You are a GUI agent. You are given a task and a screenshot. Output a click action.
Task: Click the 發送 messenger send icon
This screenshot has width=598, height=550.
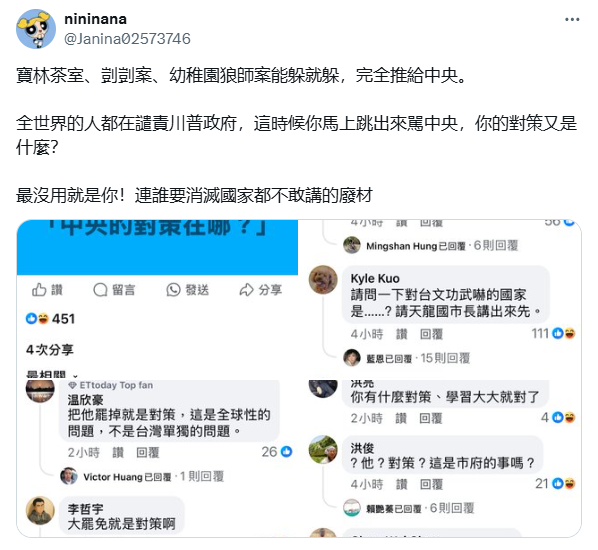coord(173,290)
